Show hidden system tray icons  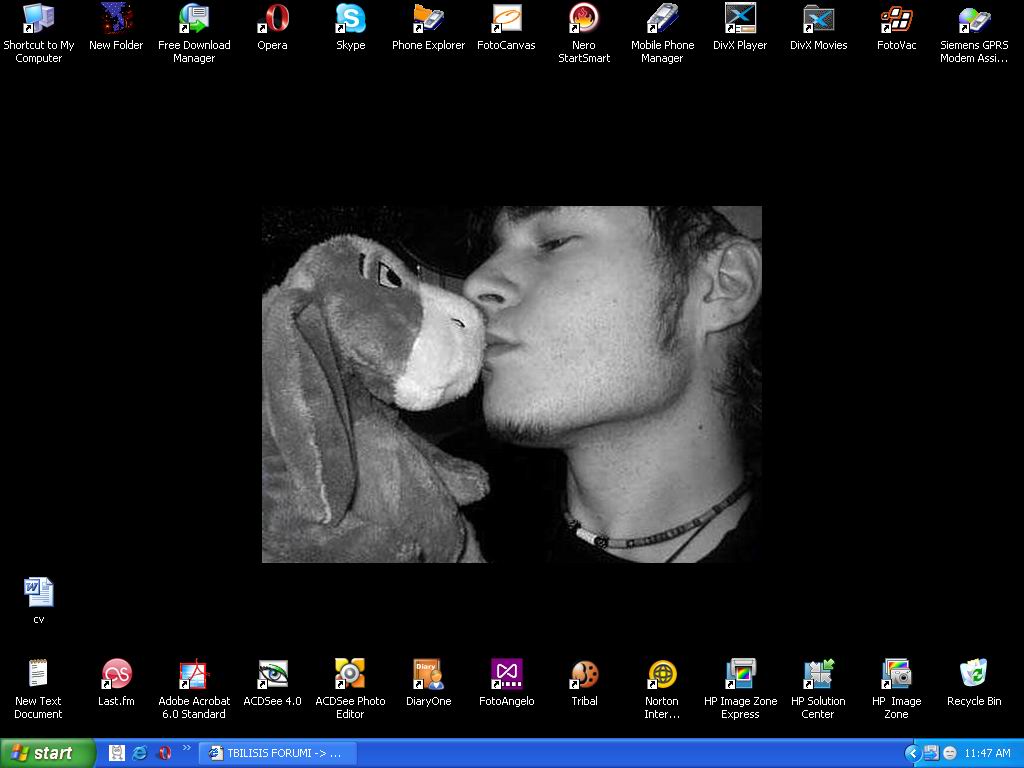912,753
